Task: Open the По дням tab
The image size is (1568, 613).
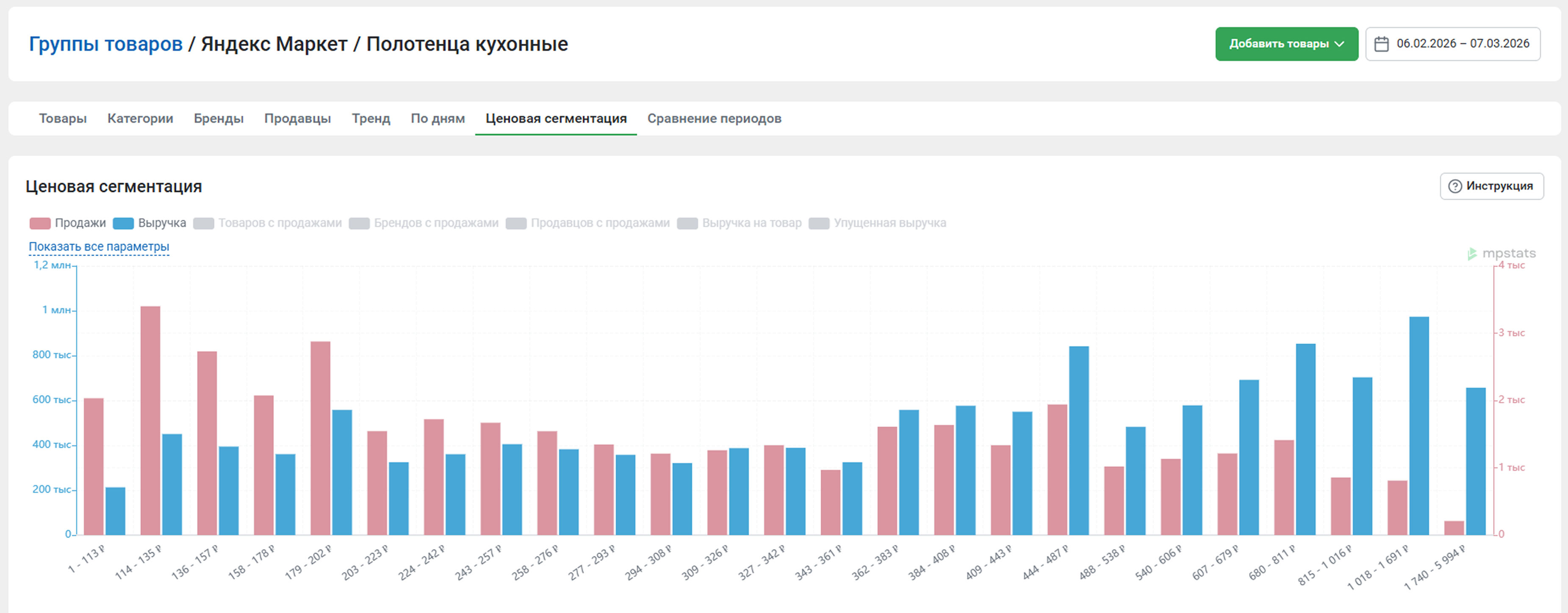Action: (x=438, y=119)
